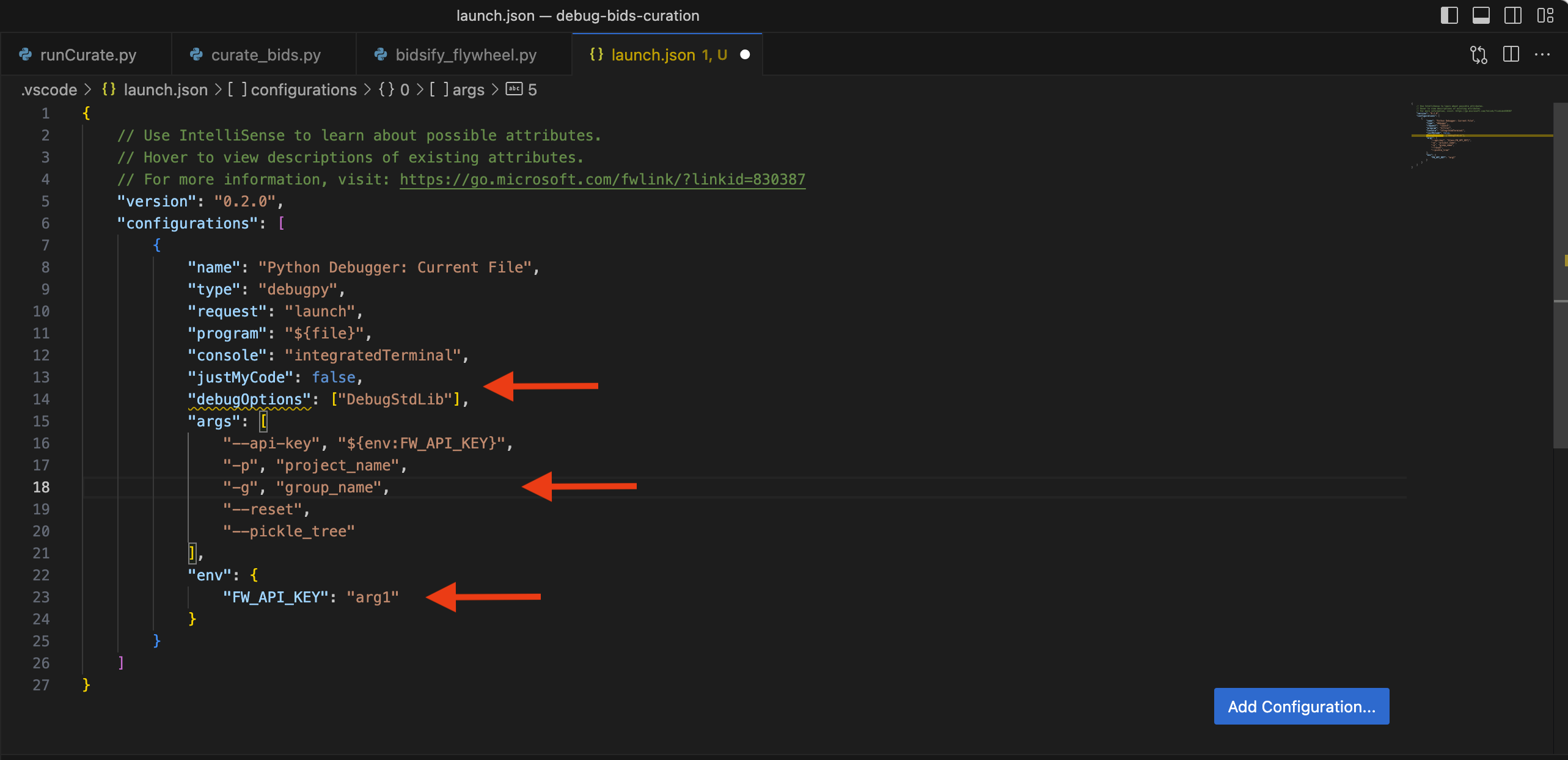Click the "--reset" argument
The height and width of the screenshot is (760, 1568).
[x=263, y=509]
